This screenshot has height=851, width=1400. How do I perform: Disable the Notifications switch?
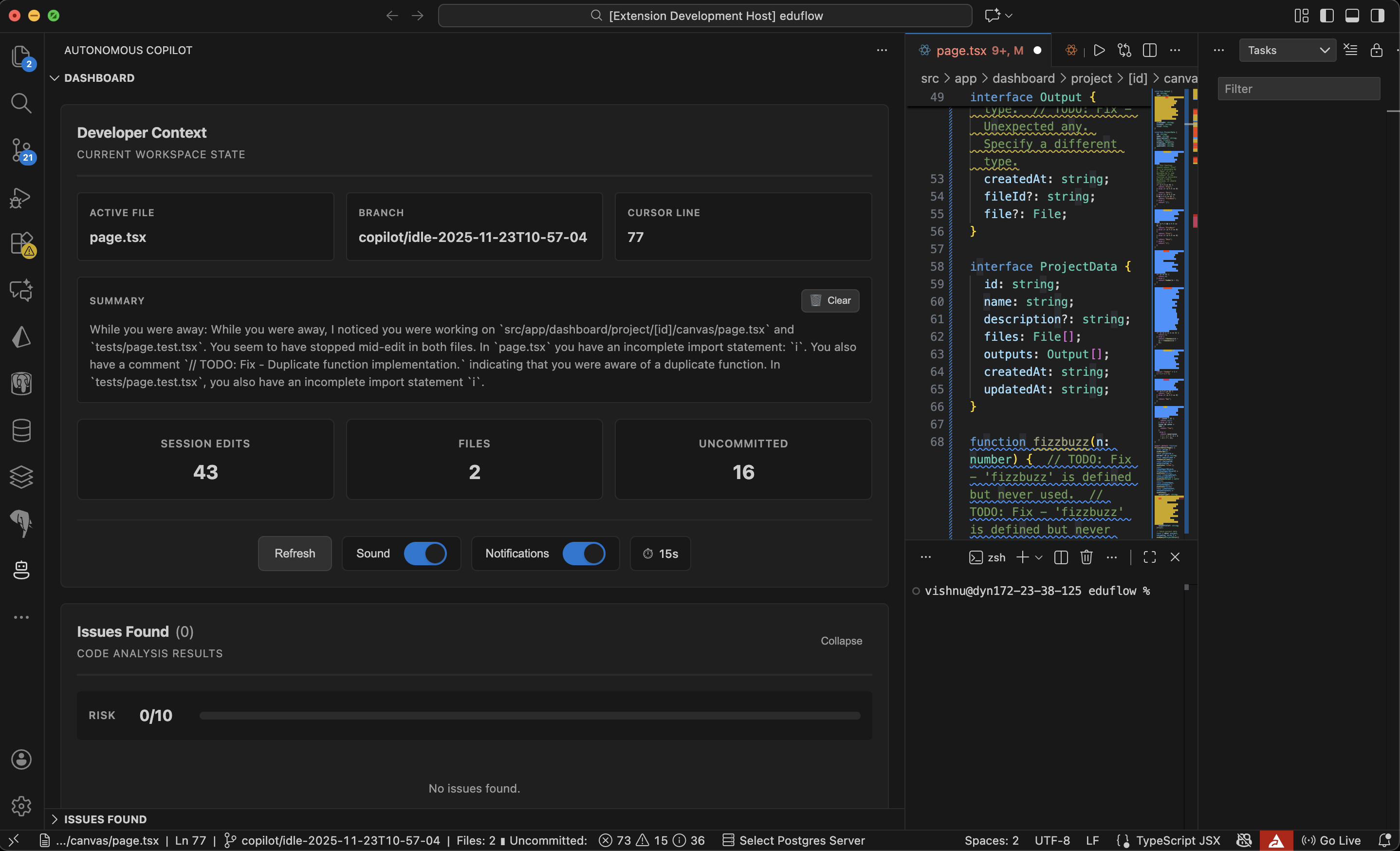pyautogui.click(x=584, y=554)
